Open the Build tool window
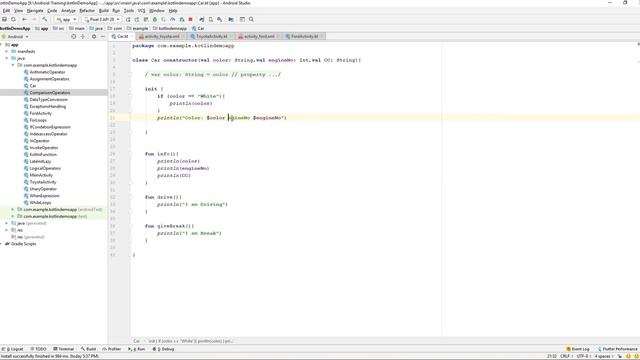 tap(88, 349)
